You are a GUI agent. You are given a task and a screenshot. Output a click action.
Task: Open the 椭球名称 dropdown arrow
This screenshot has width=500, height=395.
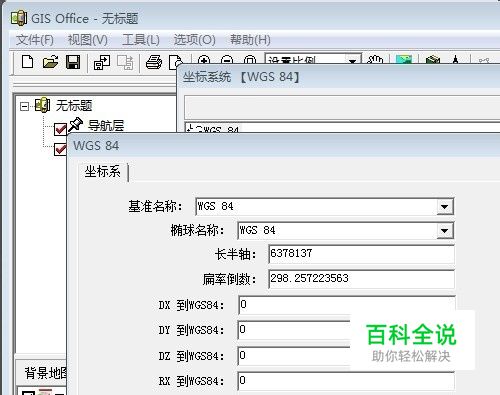click(x=445, y=231)
